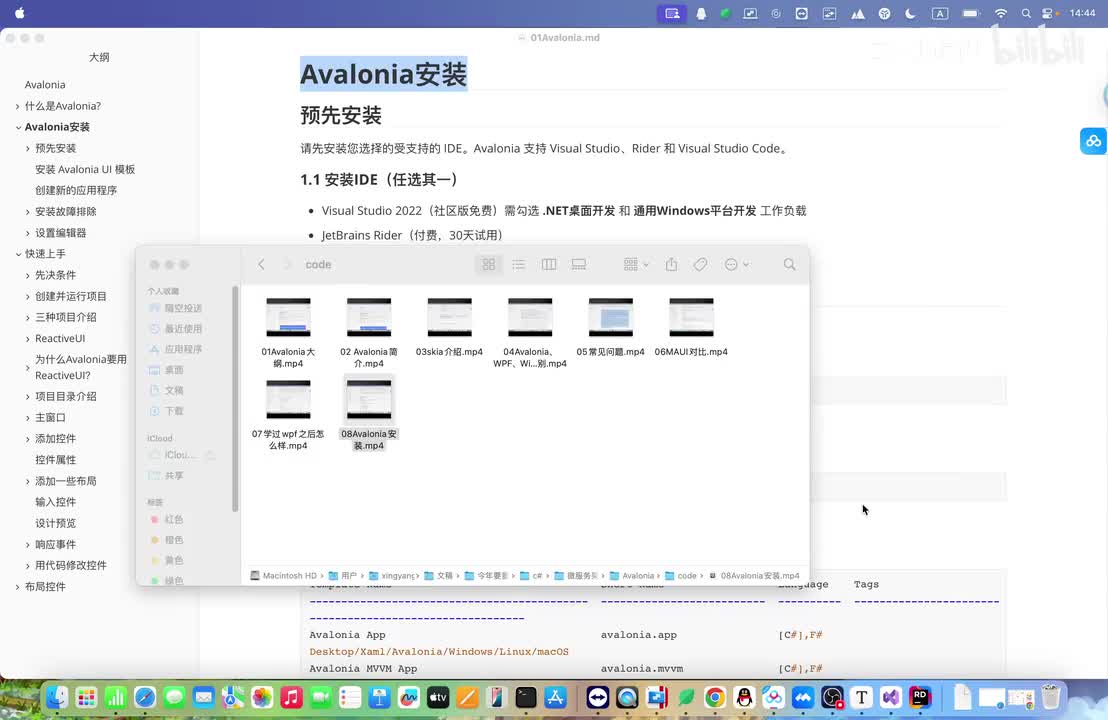
Task: Open Photos app in the Dock
Action: [x=262, y=698]
